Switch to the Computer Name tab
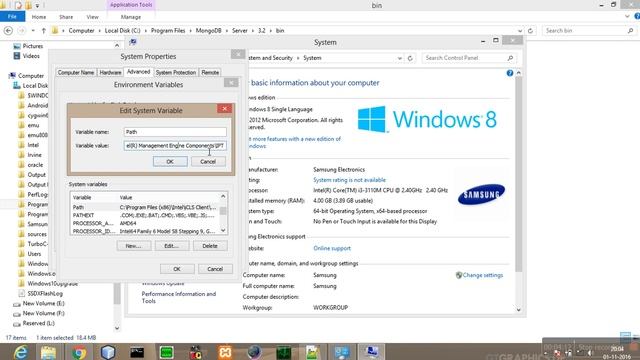This screenshot has width=640, height=360. (76, 72)
